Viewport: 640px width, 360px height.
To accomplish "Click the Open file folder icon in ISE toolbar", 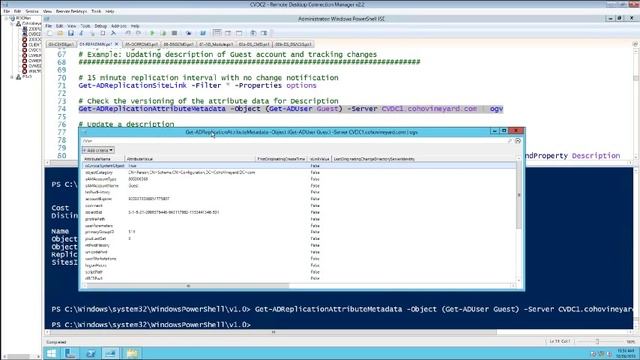I will [60, 33].
